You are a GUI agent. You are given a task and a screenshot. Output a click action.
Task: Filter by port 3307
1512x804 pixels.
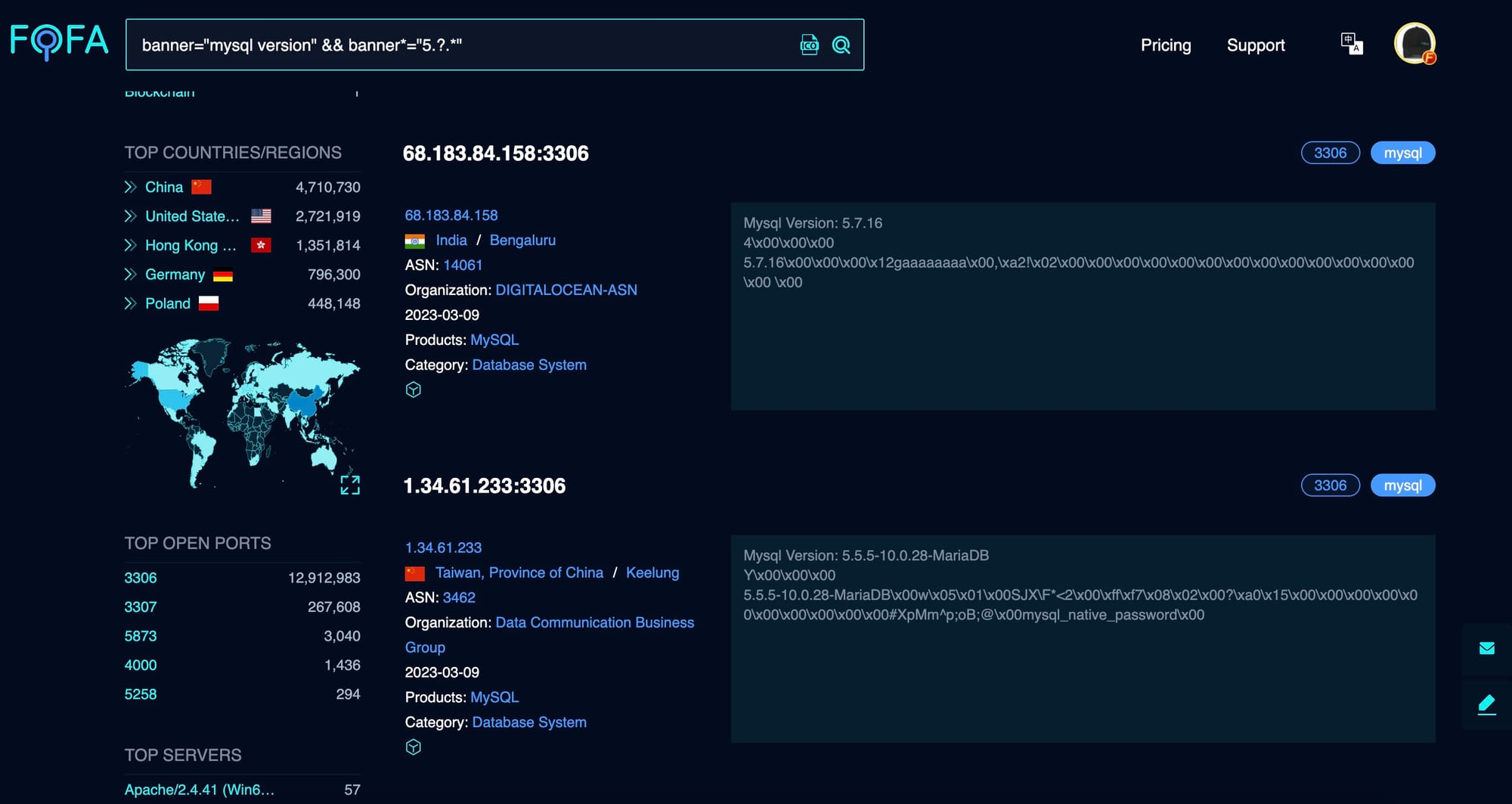(141, 607)
